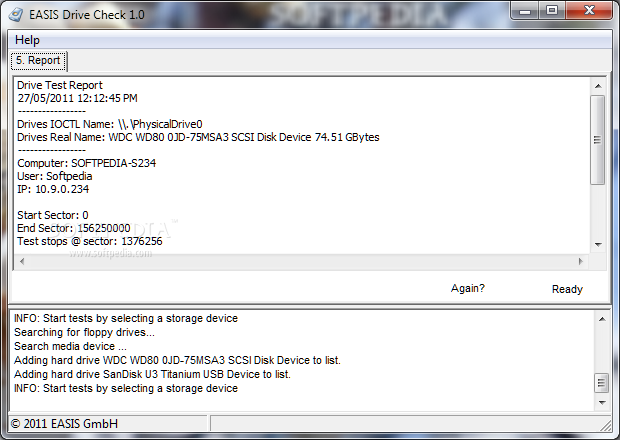Viewport: 620px width, 440px height.
Task: Click the 'Drives IOCTL Name' line
Action: (110, 124)
